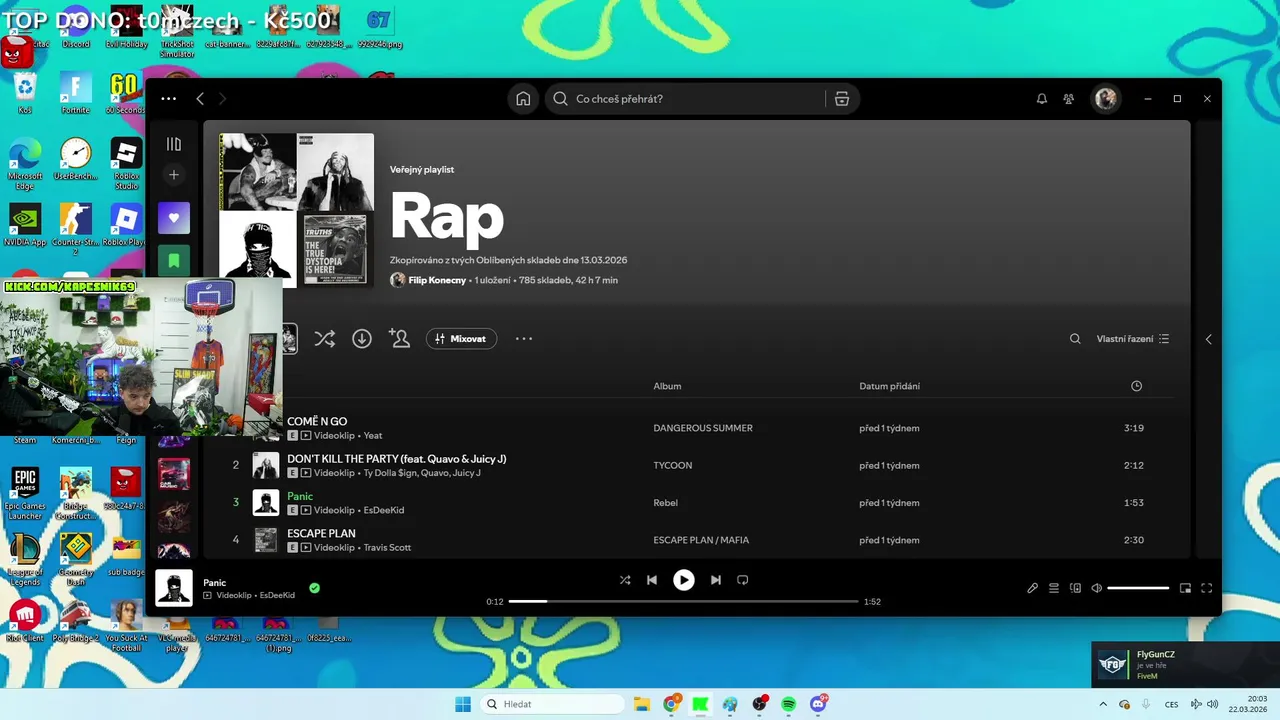Toggle shuffle in the player bar
1280x720 pixels.
tap(625, 580)
